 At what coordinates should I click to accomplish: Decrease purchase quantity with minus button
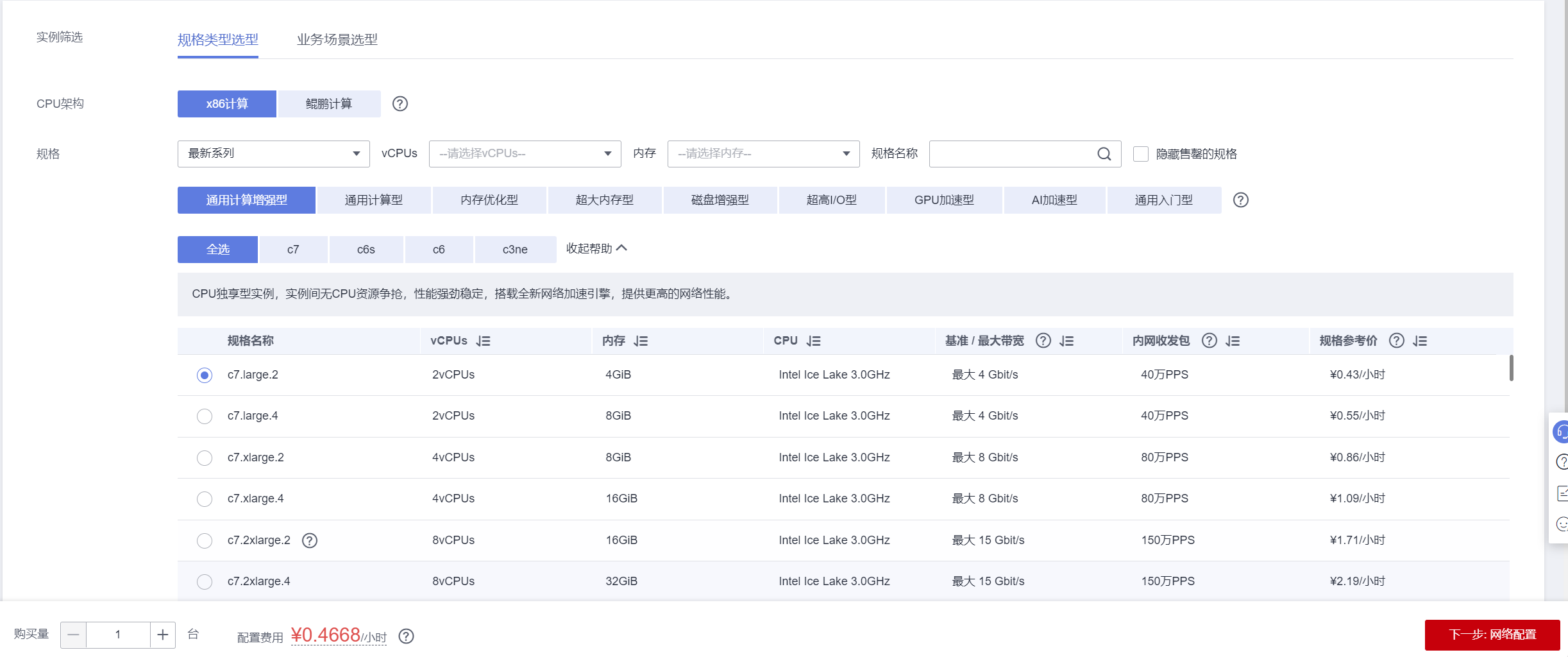[73, 635]
